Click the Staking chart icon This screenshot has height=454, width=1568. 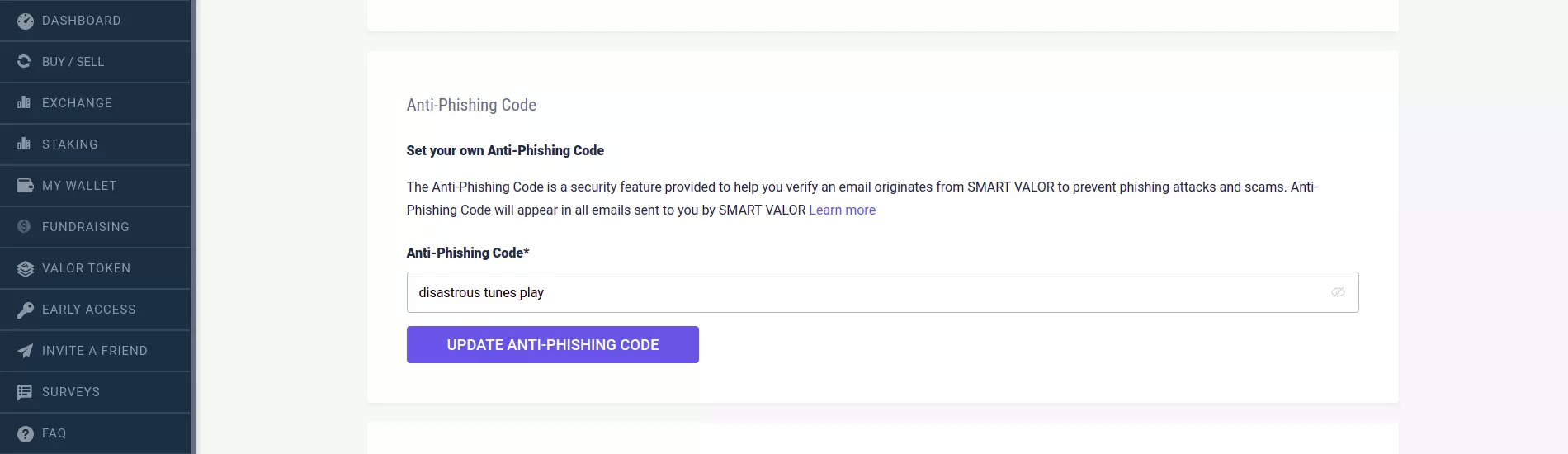(24, 144)
